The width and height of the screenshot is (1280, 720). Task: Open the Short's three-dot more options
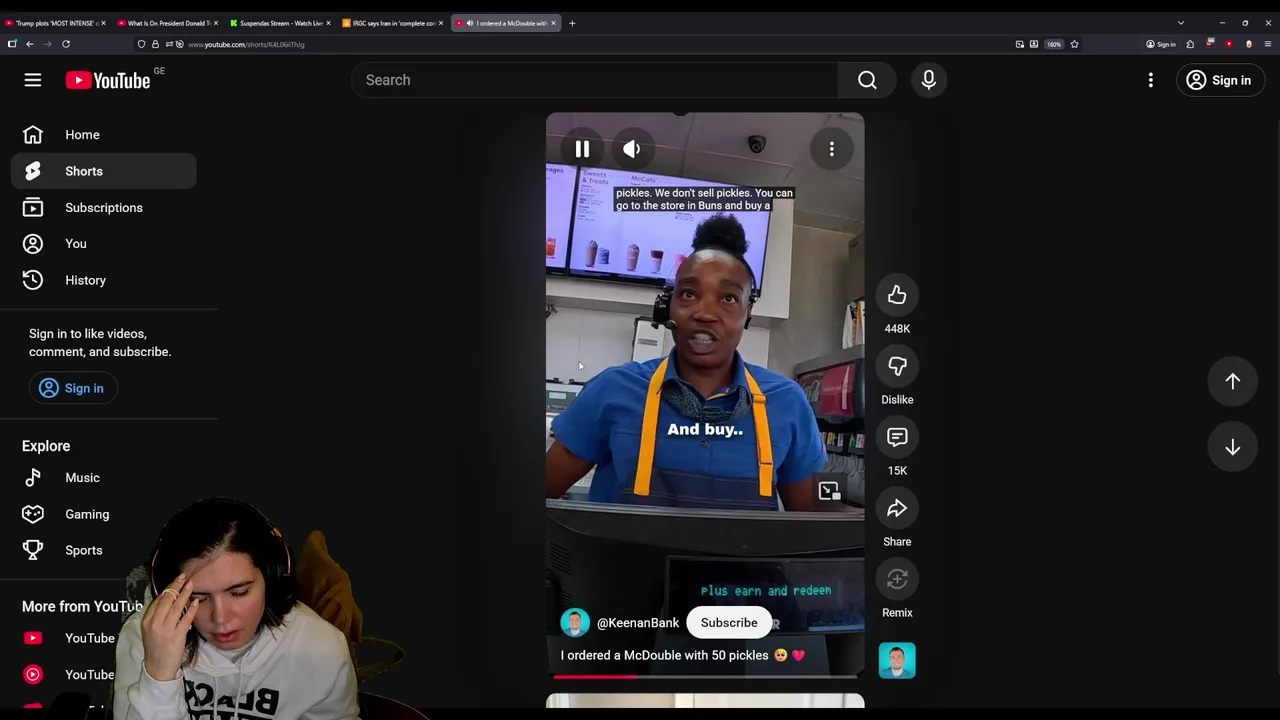tap(831, 149)
